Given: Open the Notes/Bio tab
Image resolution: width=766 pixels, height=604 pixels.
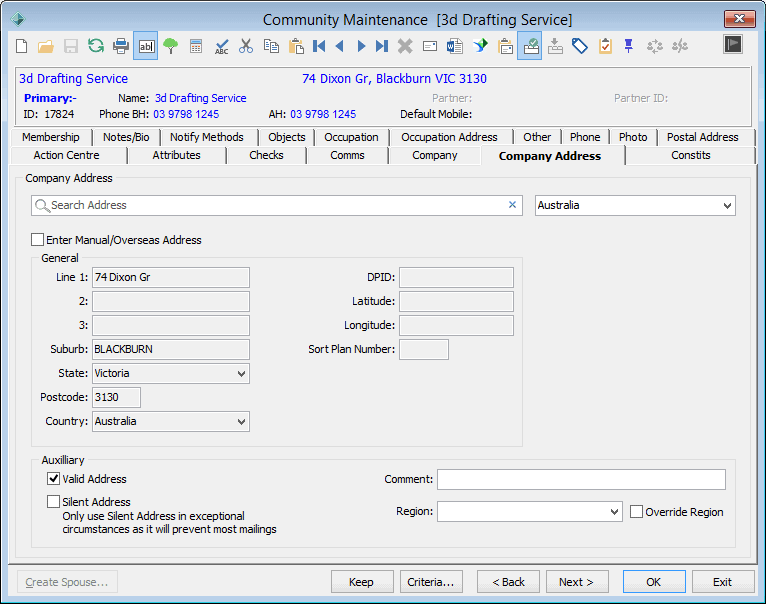Looking at the screenshot, I should tap(126, 137).
